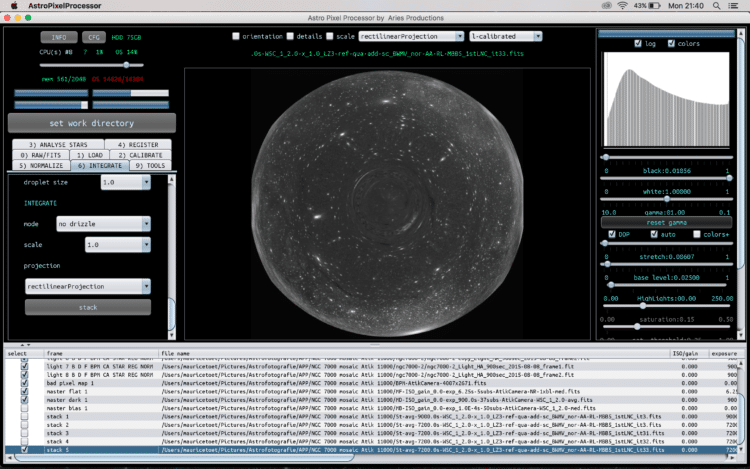750x469 pixels.
Task: Uncheck the master flat 1 row checkbox
Action: 24,392
